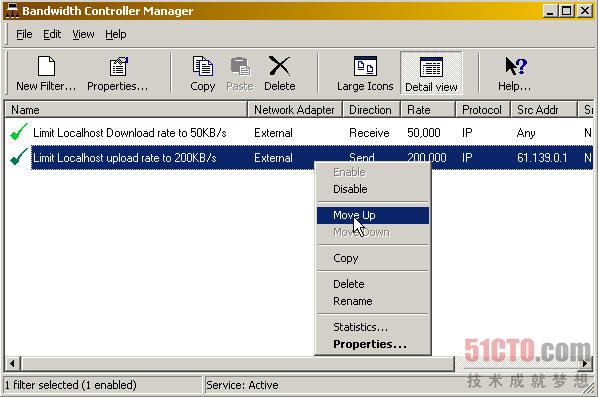598x397 pixels.
Task: Click the Help toolbar icon
Action: 516,66
